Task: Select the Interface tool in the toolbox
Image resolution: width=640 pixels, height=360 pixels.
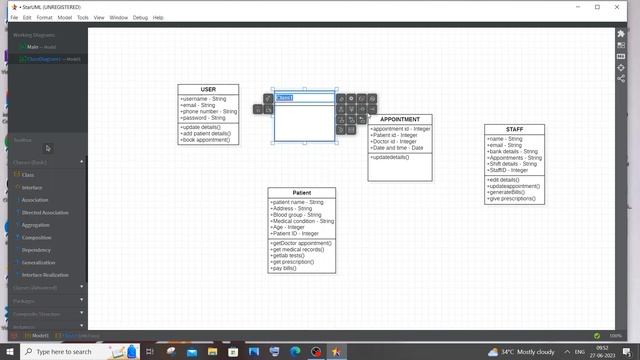Action: click(x=31, y=187)
